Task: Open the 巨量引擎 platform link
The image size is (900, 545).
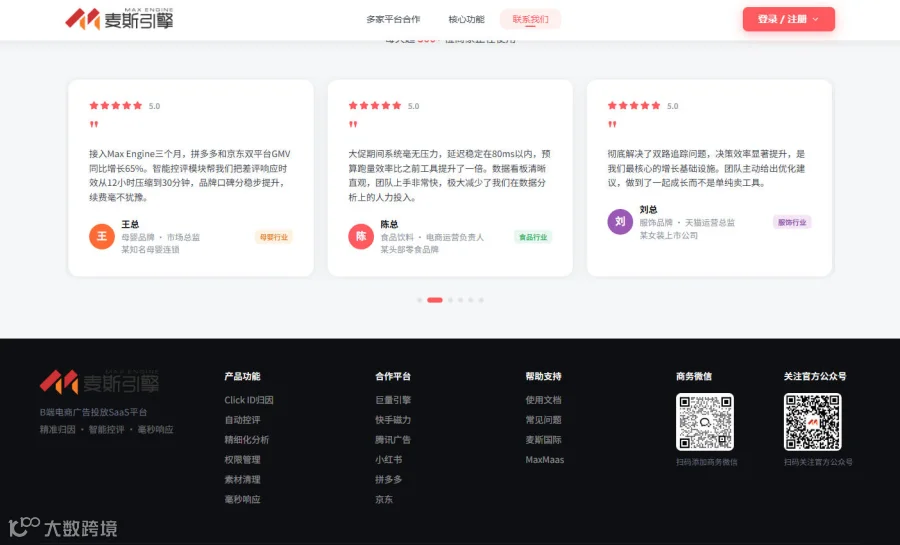Action: [393, 400]
